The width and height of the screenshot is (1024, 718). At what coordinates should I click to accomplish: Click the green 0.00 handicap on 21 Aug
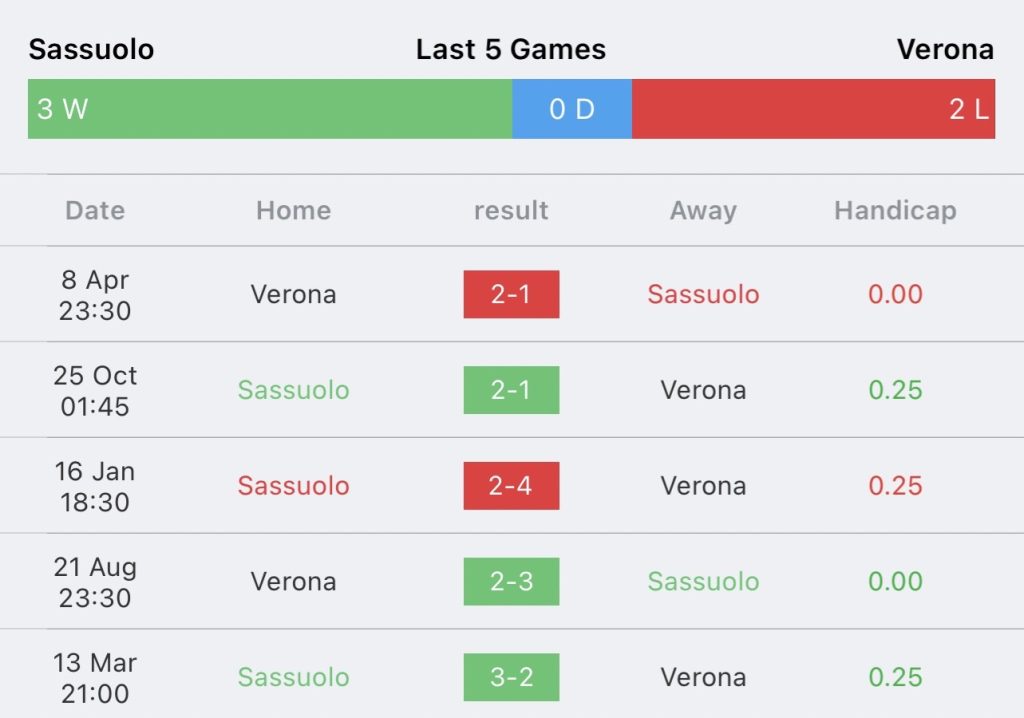click(895, 581)
